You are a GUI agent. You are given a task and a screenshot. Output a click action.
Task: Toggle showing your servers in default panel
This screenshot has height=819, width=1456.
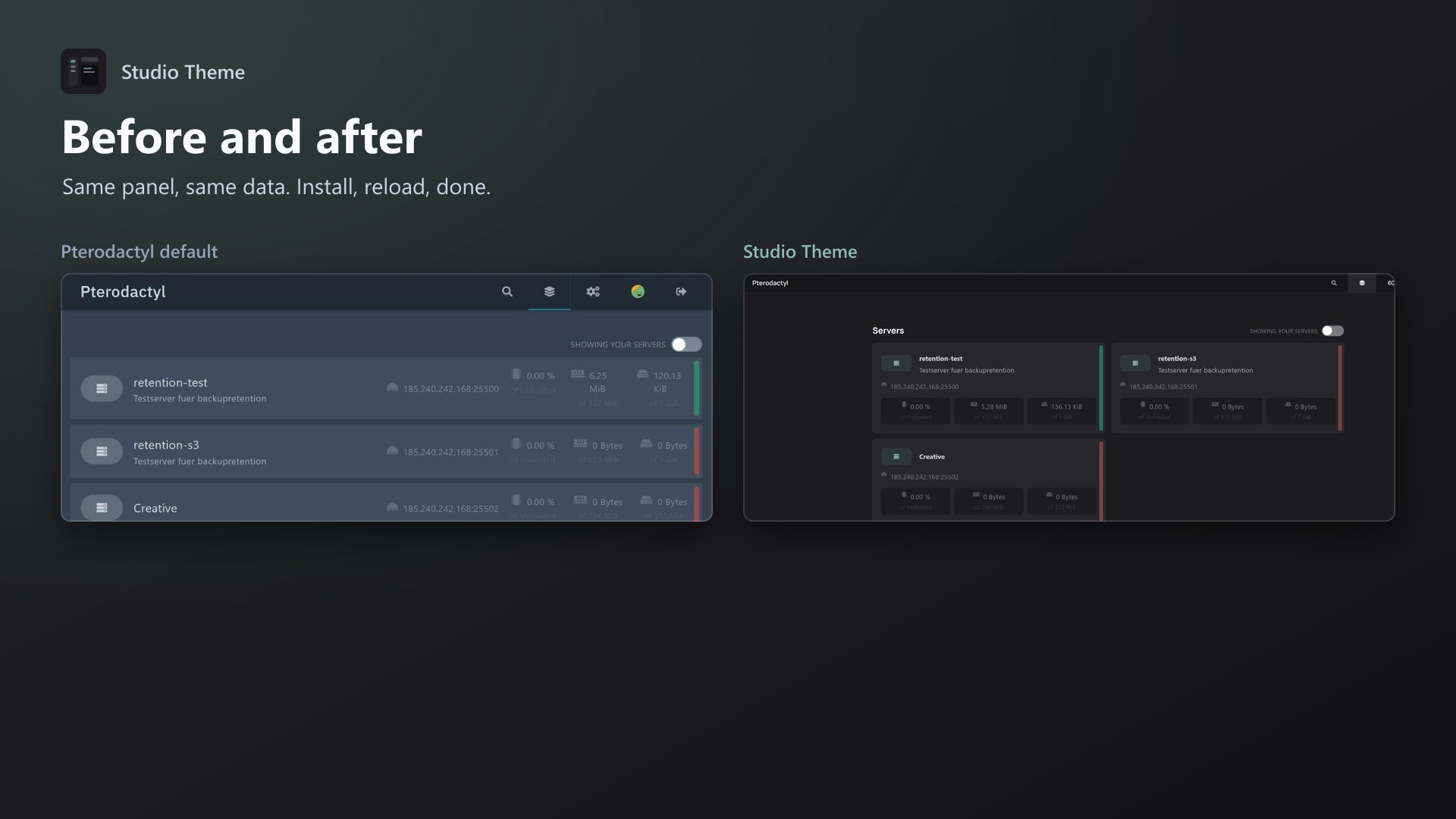(686, 344)
